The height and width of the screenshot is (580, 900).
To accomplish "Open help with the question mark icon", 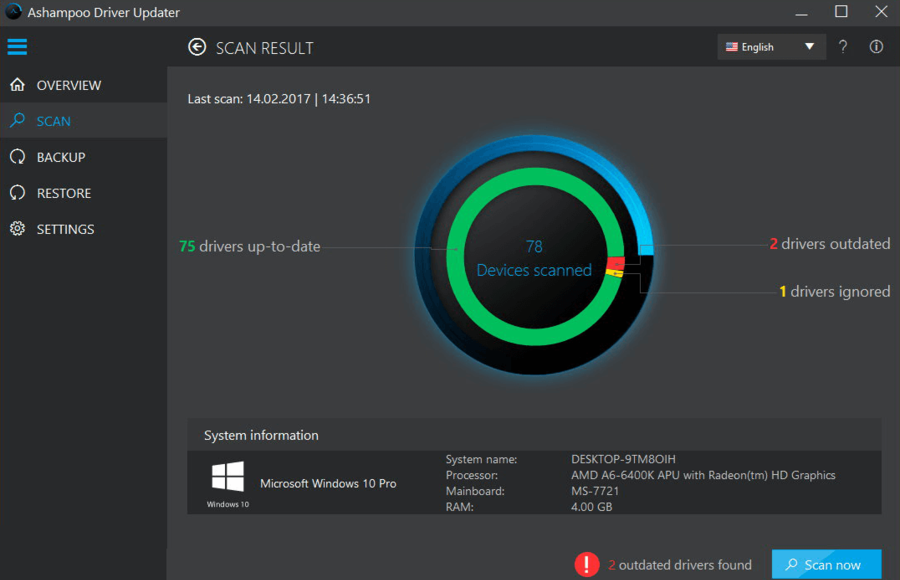I will (843, 47).
